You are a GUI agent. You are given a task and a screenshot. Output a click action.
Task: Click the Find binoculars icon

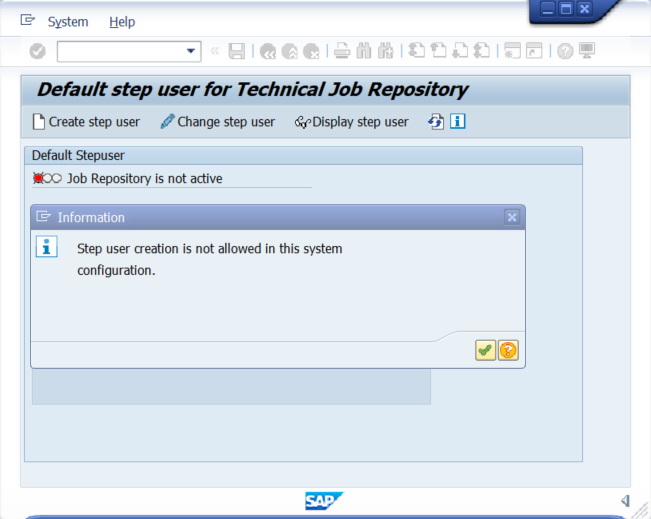[x=364, y=51]
